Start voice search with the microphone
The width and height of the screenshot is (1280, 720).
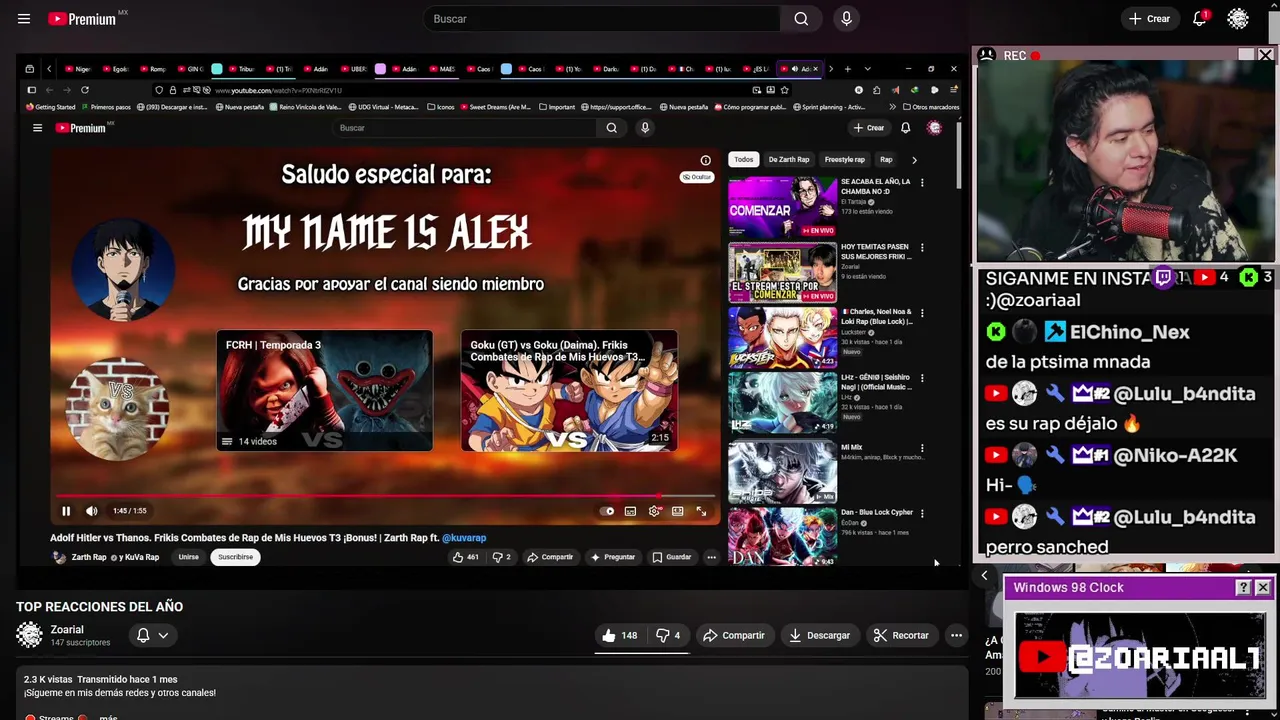click(x=846, y=19)
